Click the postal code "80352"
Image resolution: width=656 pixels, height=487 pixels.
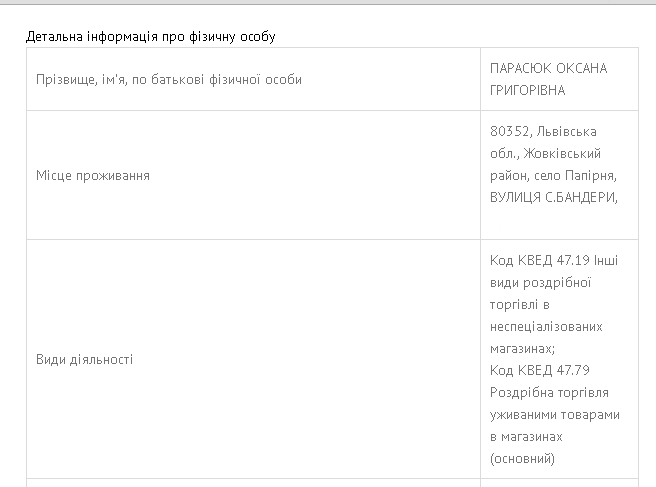pos(509,131)
